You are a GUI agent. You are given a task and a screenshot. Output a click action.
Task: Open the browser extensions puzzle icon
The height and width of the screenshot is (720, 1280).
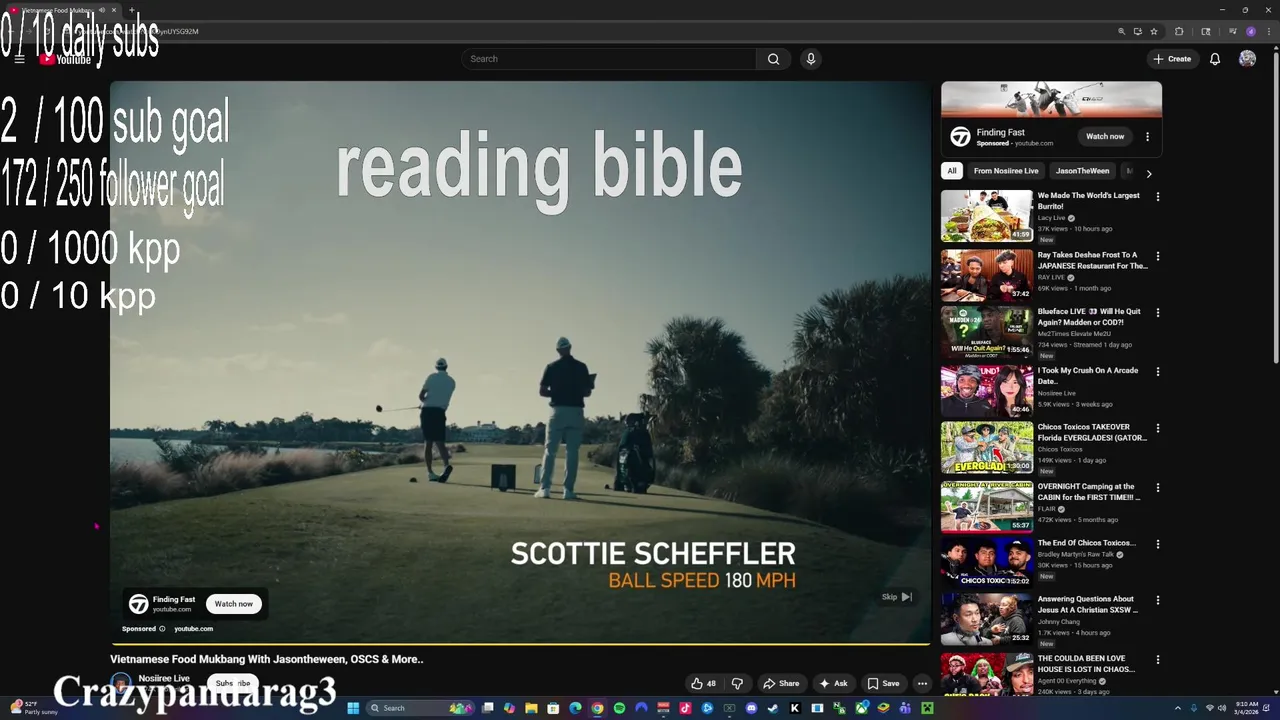pyautogui.click(x=1179, y=31)
